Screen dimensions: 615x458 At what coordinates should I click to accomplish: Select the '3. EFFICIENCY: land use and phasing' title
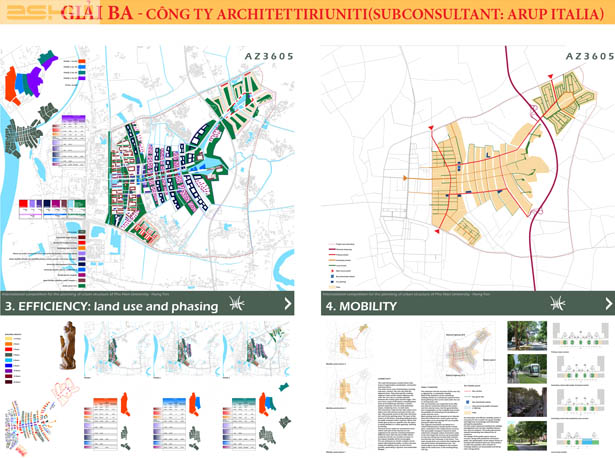click(x=112, y=306)
